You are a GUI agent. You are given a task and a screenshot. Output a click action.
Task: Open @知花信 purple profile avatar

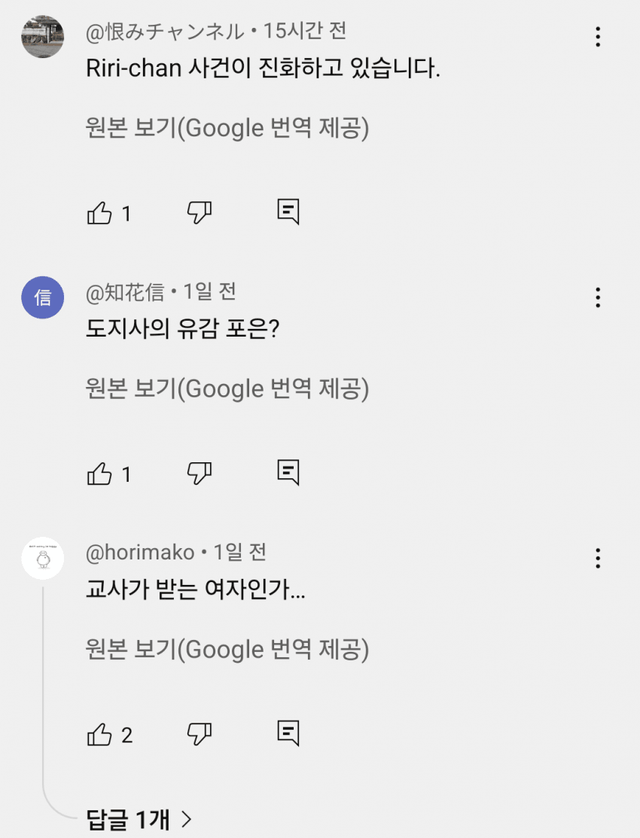(43, 297)
